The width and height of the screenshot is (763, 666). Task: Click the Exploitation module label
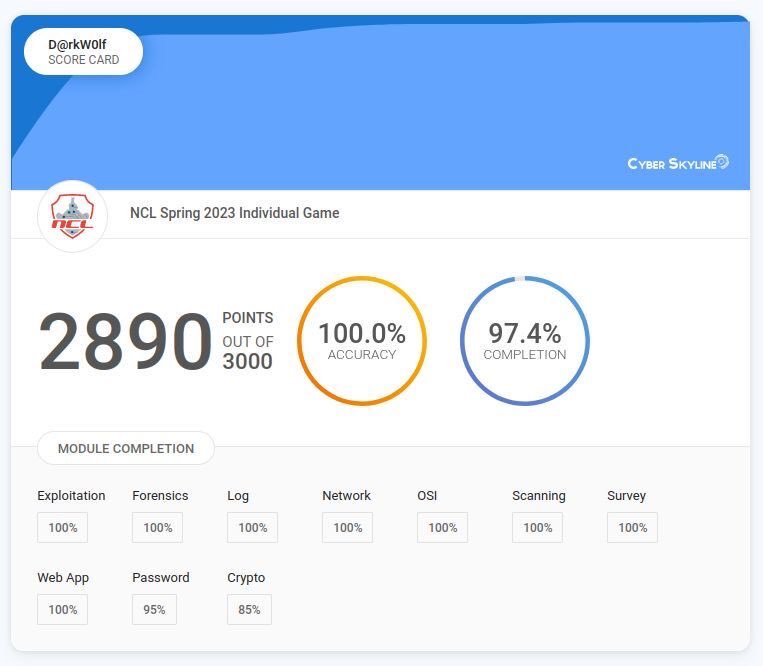[72, 496]
